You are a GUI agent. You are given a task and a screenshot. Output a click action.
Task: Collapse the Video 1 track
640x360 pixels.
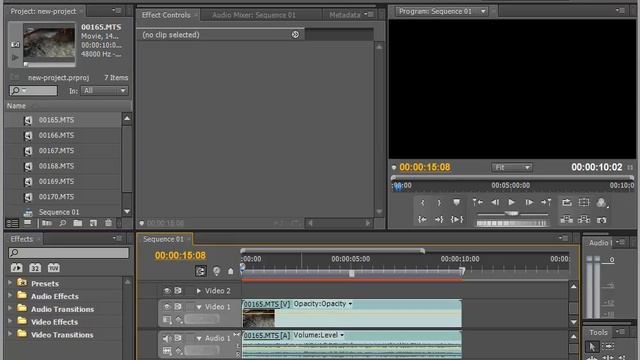pos(199,307)
